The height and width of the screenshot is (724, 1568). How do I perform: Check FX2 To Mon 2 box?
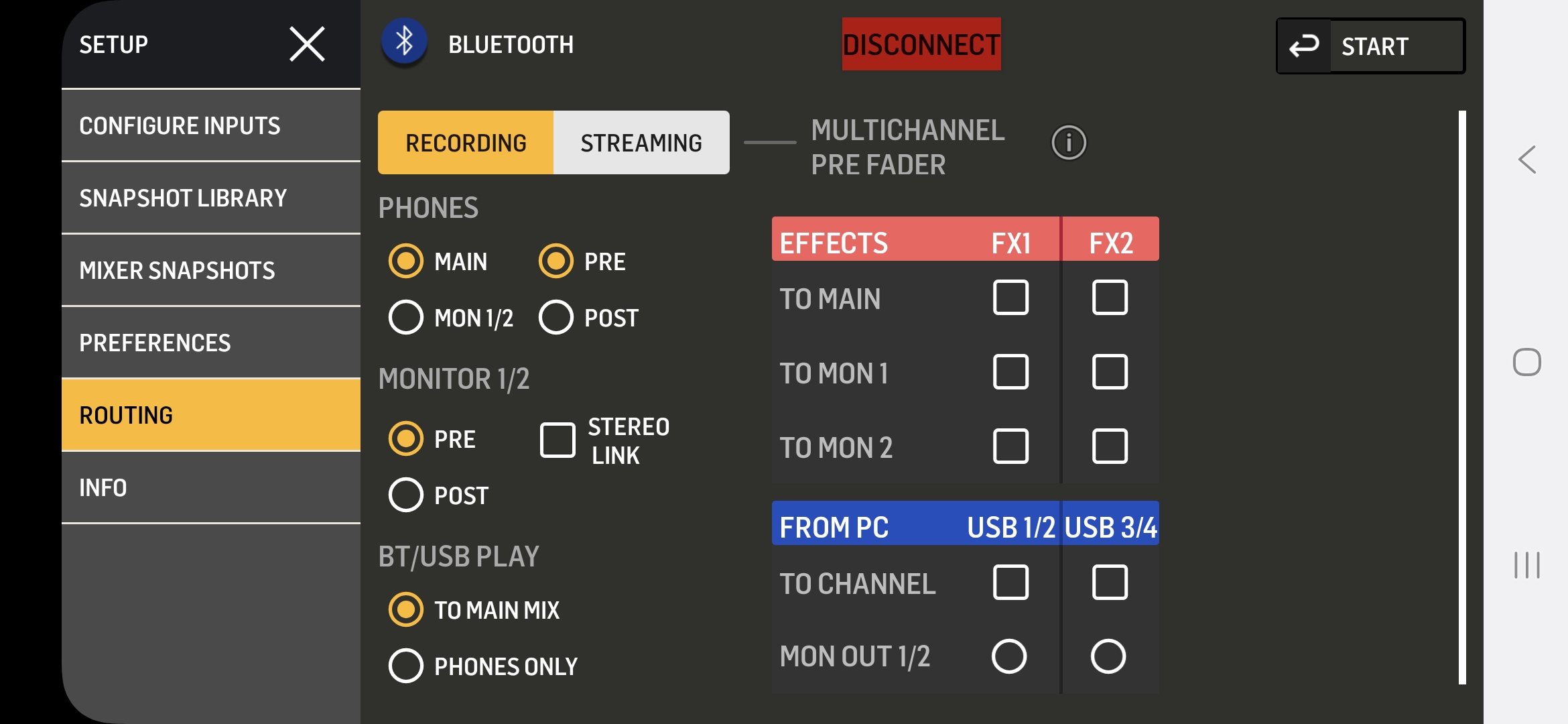(x=1110, y=446)
